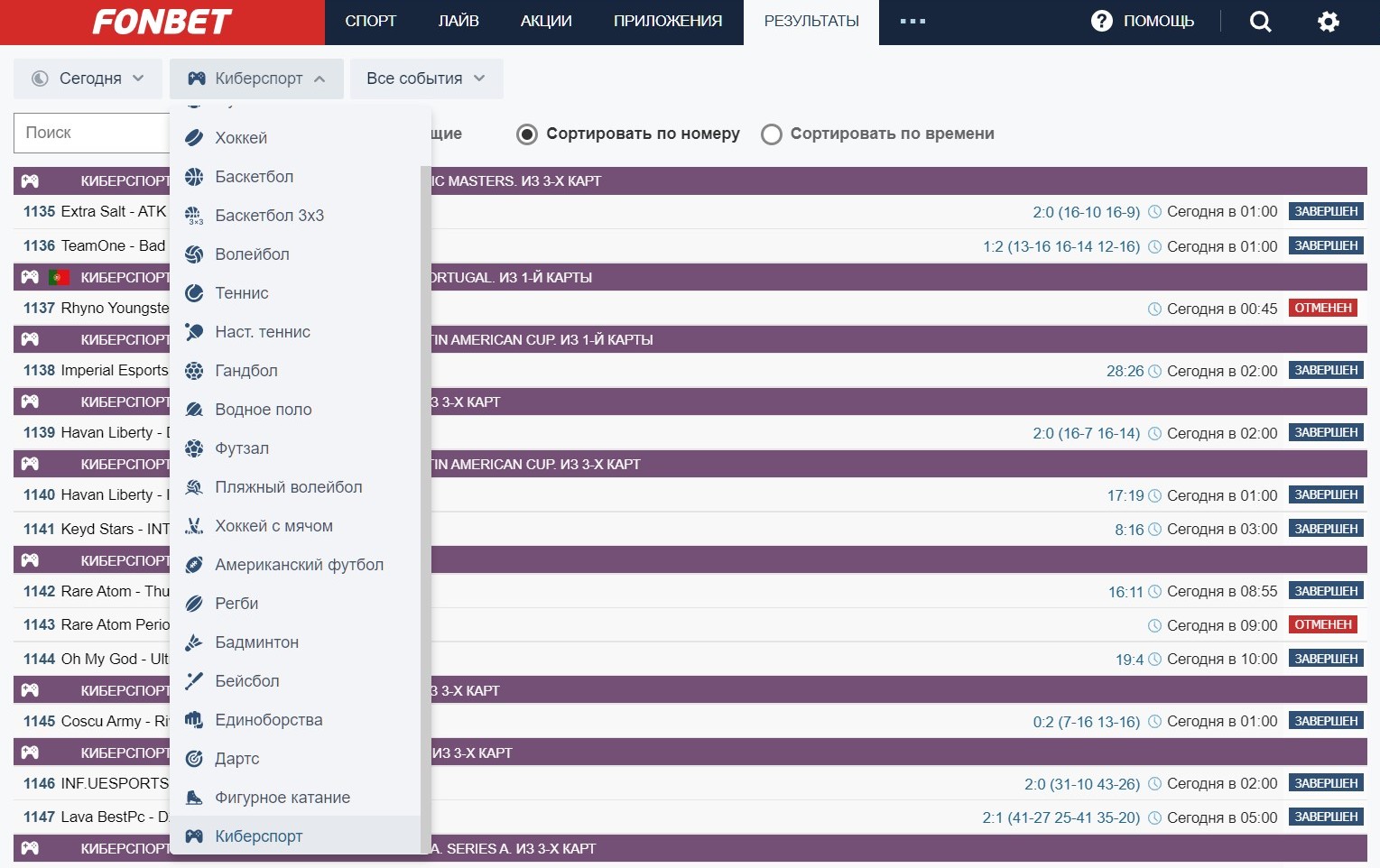Choose Футзал from the sport list

point(295,448)
